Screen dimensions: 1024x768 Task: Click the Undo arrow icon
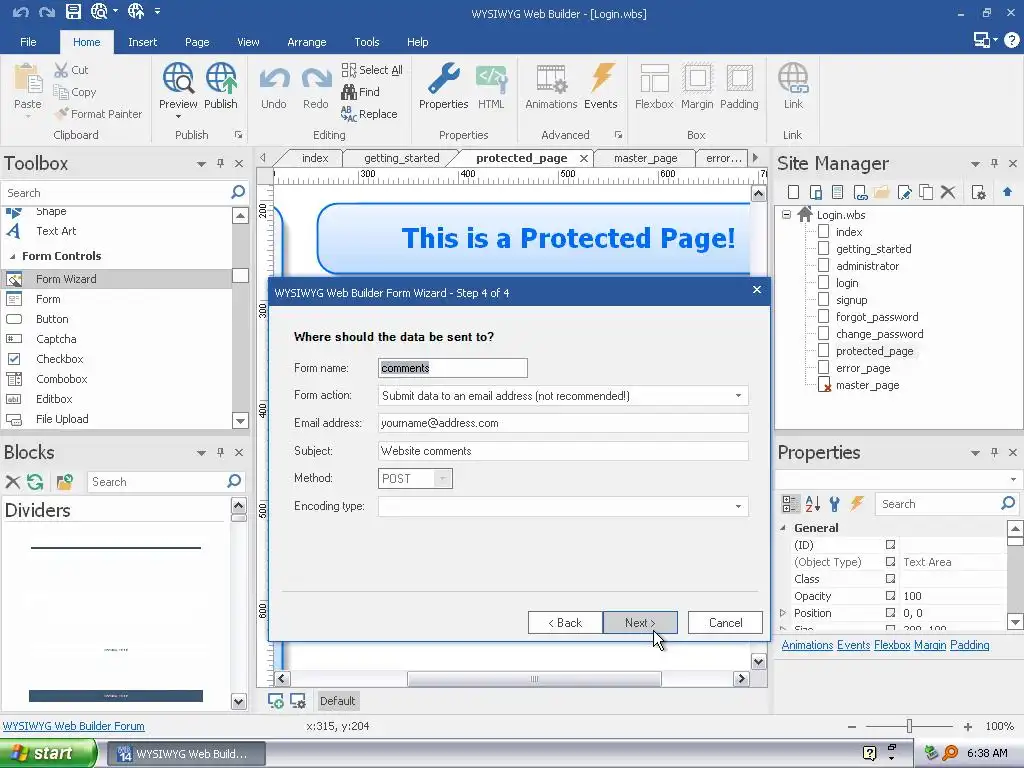pos(274,80)
